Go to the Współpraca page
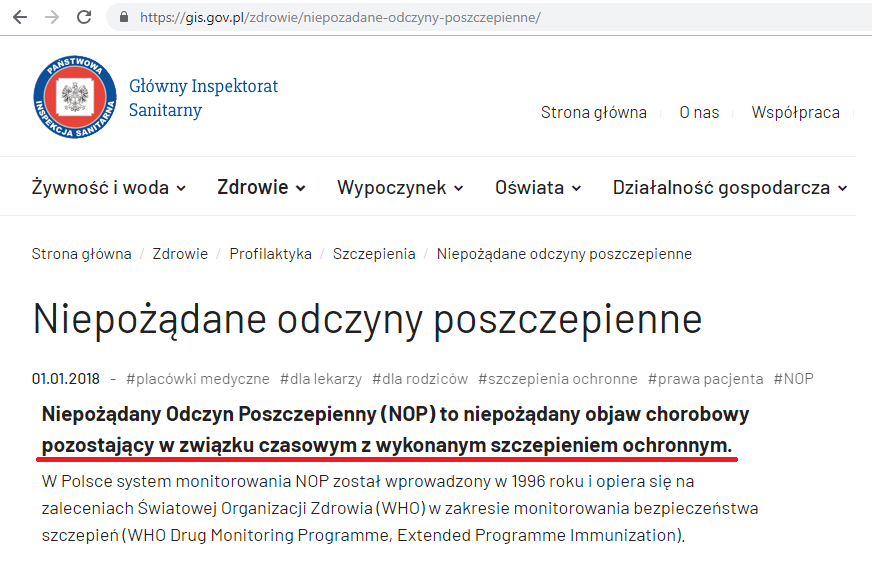Screen dimensions: 872x561 (x=795, y=112)
